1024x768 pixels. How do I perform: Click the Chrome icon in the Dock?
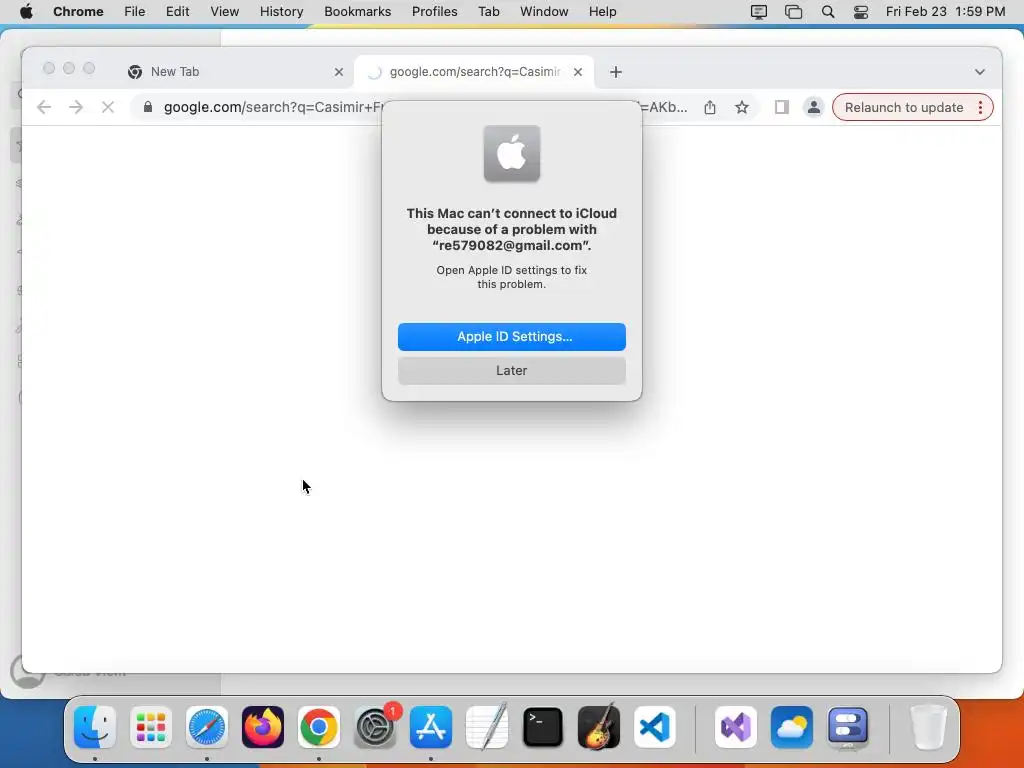319,727
